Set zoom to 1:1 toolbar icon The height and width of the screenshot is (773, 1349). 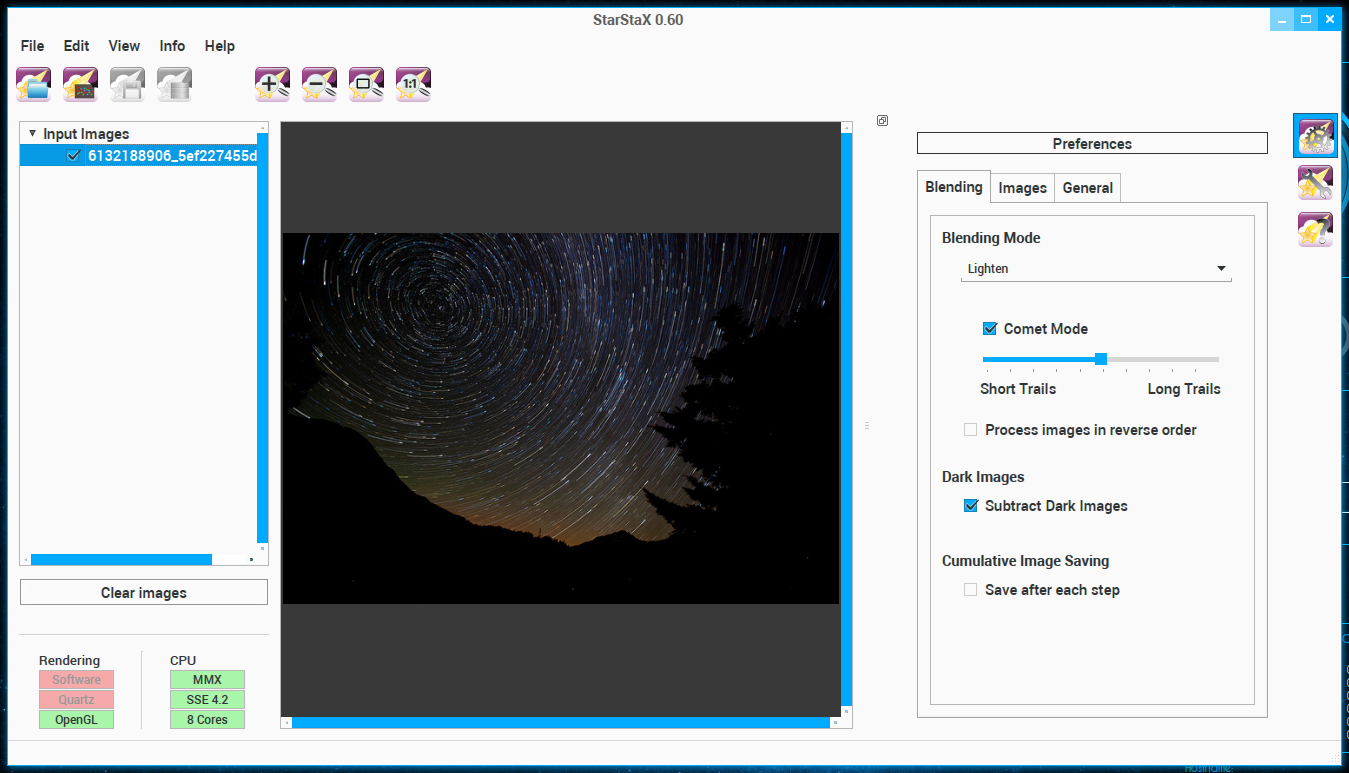(413, 85)
